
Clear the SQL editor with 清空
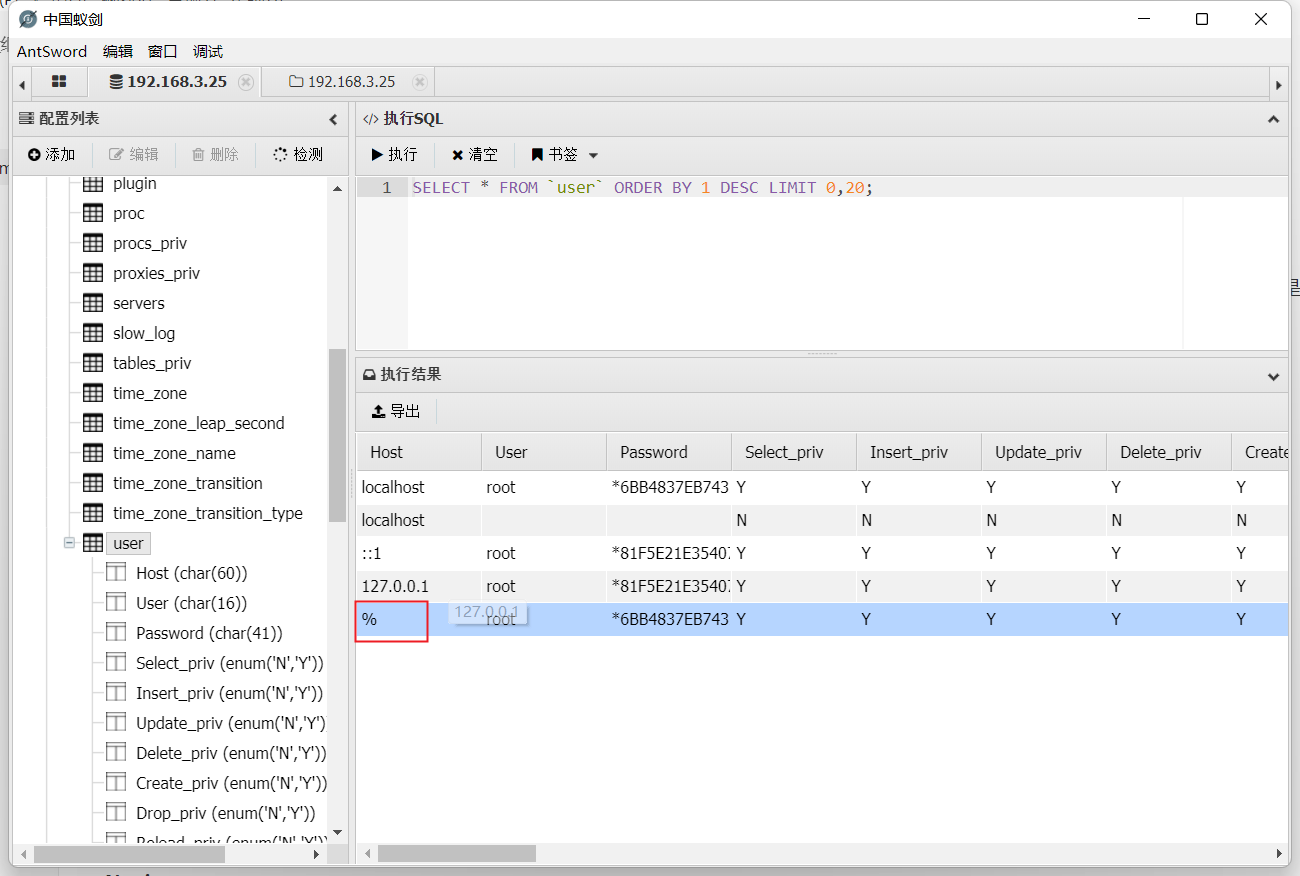[x=474, y=155]
